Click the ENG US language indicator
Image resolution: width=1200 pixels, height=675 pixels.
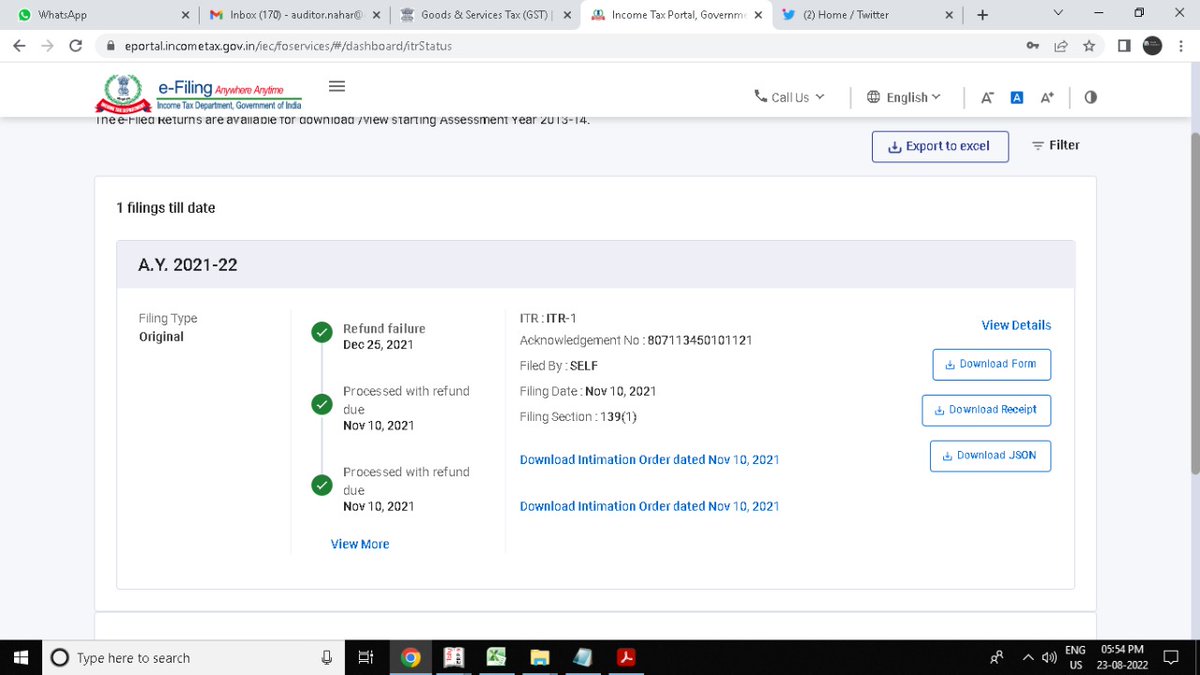[x=1075, y=657]
